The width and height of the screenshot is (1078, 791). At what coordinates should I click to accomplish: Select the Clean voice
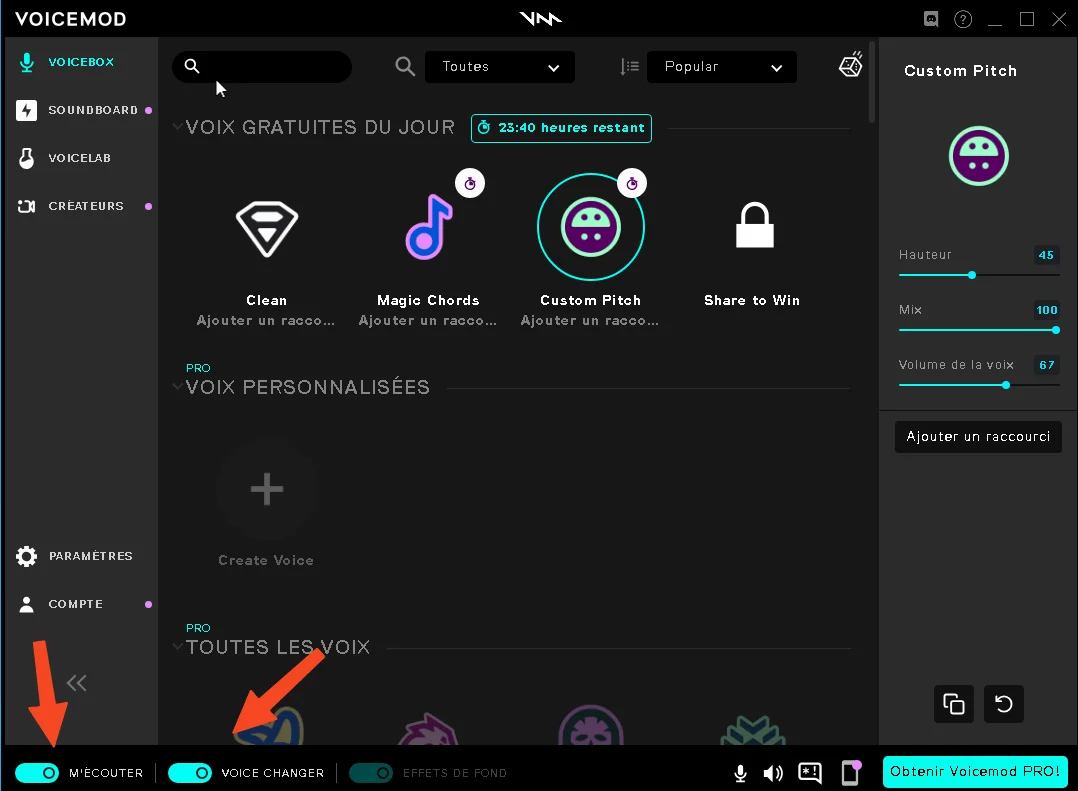click(267, 229)
